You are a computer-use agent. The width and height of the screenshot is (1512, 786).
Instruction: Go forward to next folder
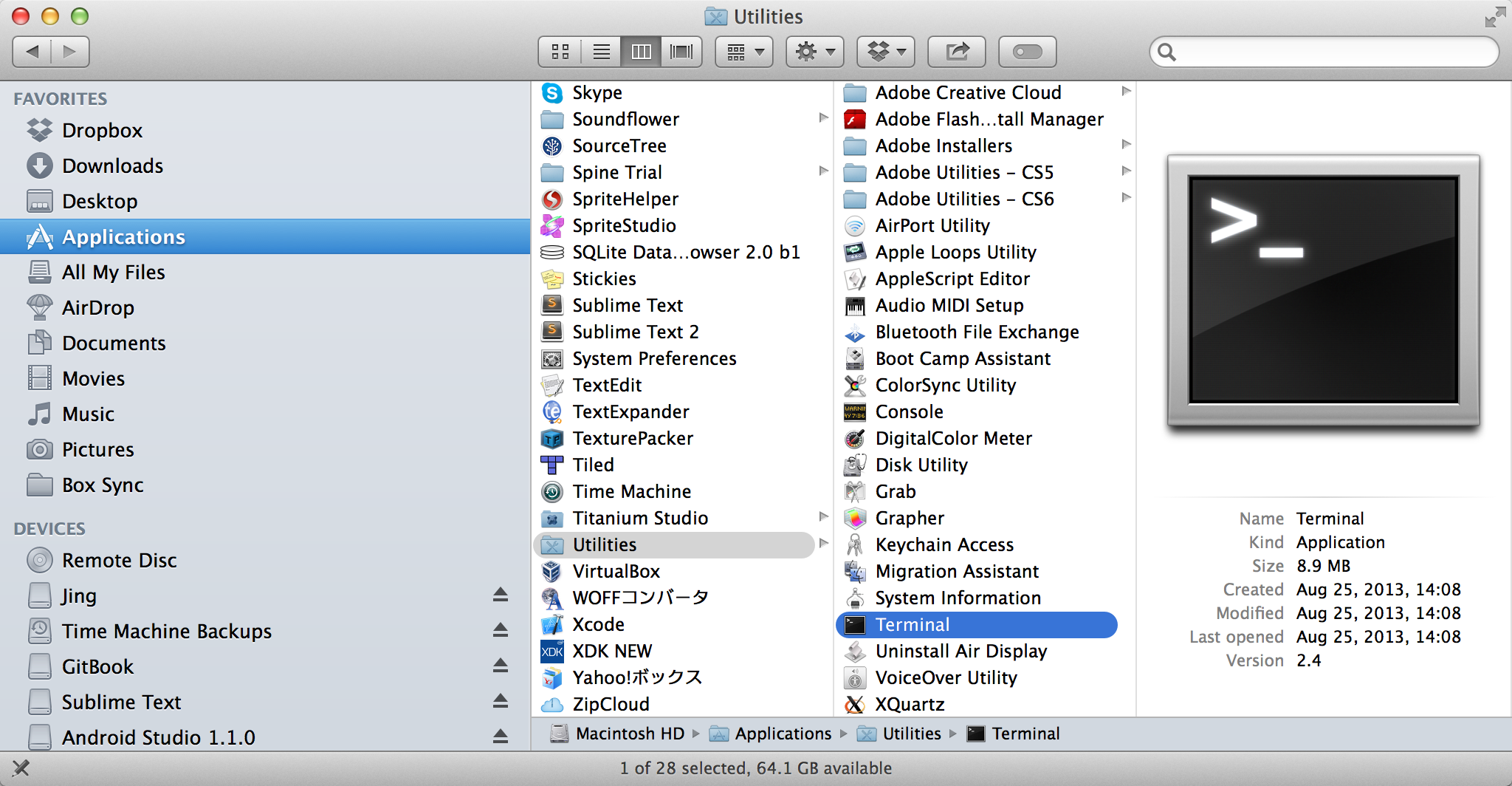pos(70,52)
